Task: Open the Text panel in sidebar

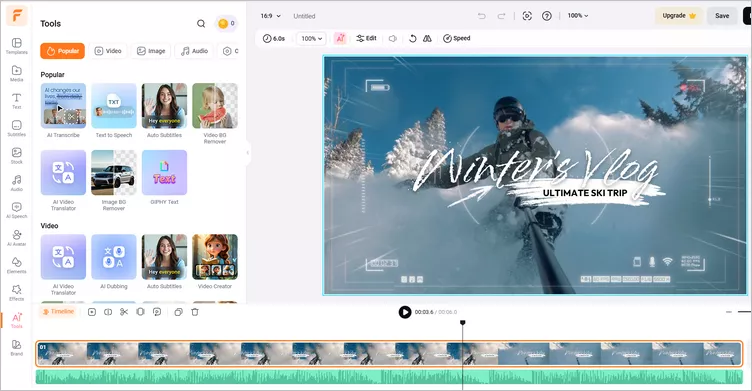Action: [17, 101]
